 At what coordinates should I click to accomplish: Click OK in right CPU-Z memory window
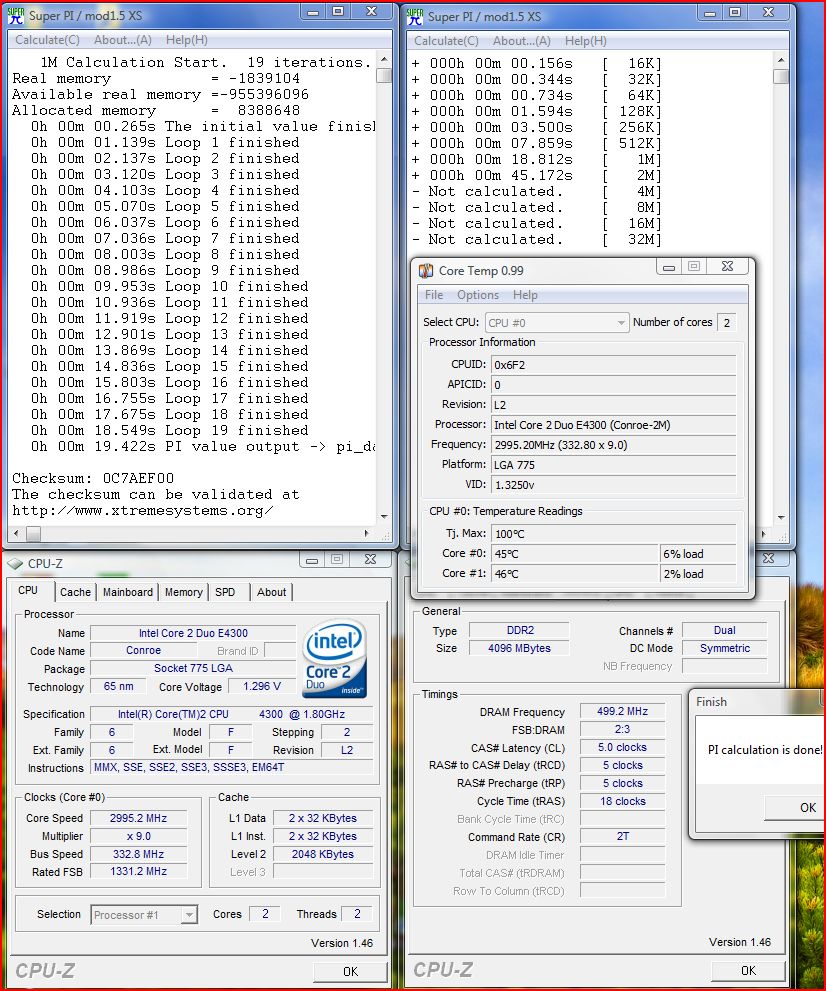(x=748, y=970)
